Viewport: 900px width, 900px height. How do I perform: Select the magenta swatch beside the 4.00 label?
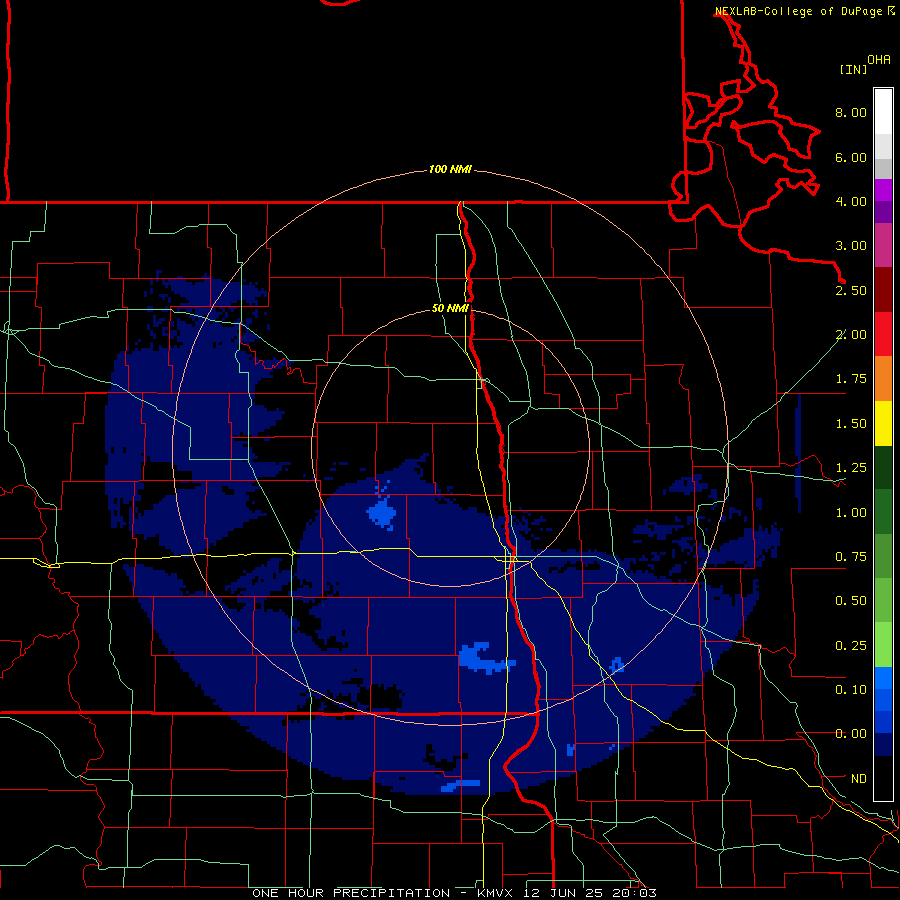(x=883, y=190)
